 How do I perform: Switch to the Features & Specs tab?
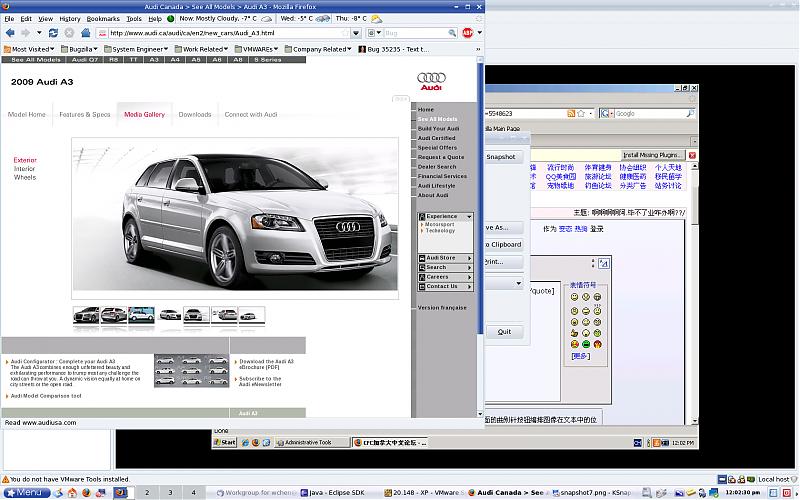(x=84, y=115)
